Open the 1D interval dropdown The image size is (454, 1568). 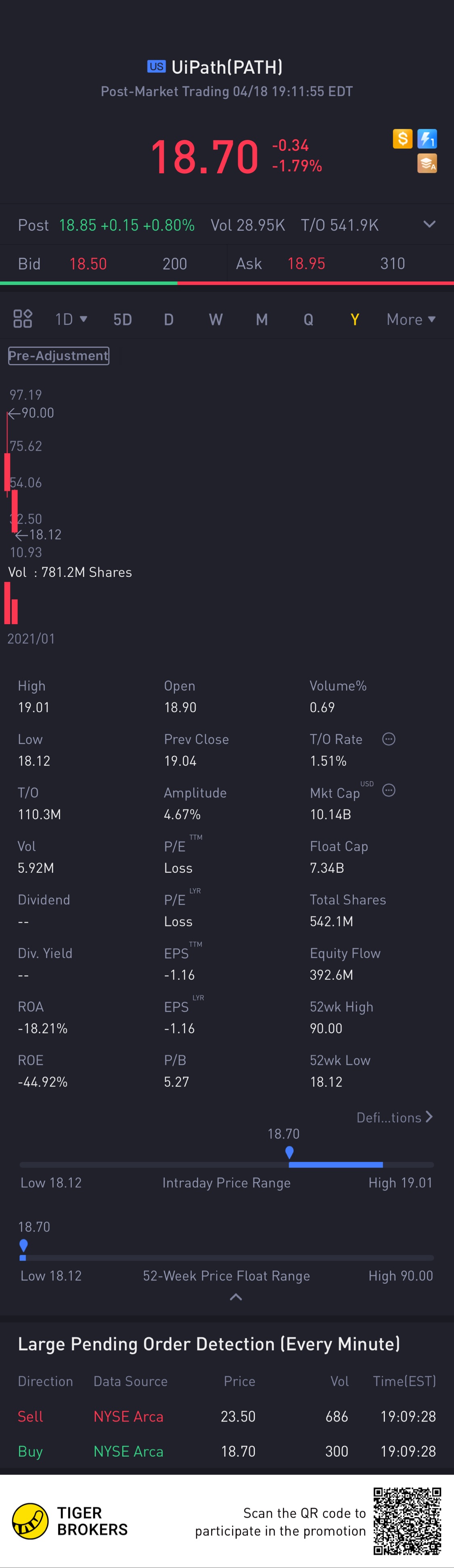(x=71, y=319)
